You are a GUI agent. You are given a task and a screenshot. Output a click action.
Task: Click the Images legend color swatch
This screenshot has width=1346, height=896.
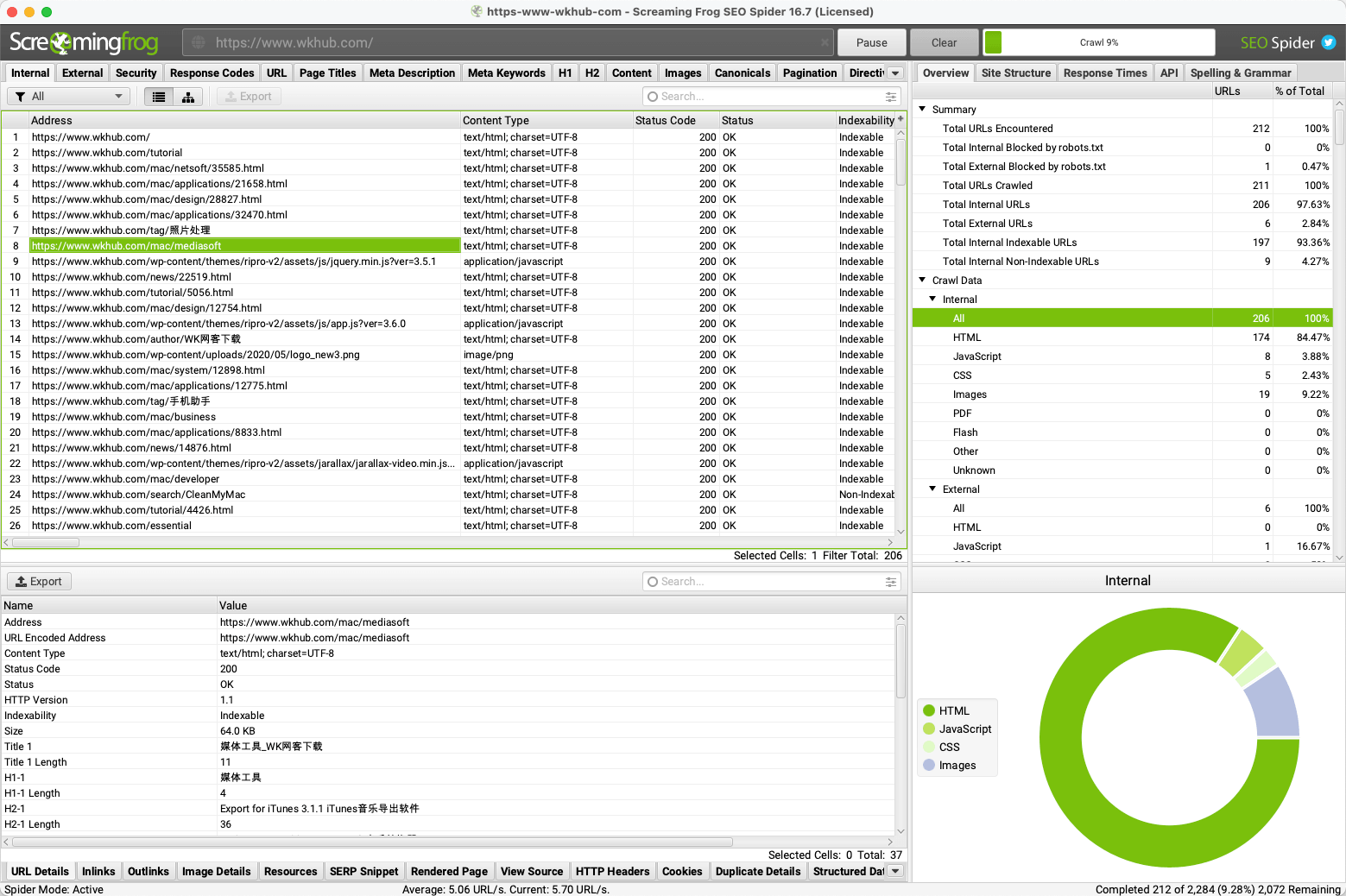pyautogui.click(x=929, y=765)
